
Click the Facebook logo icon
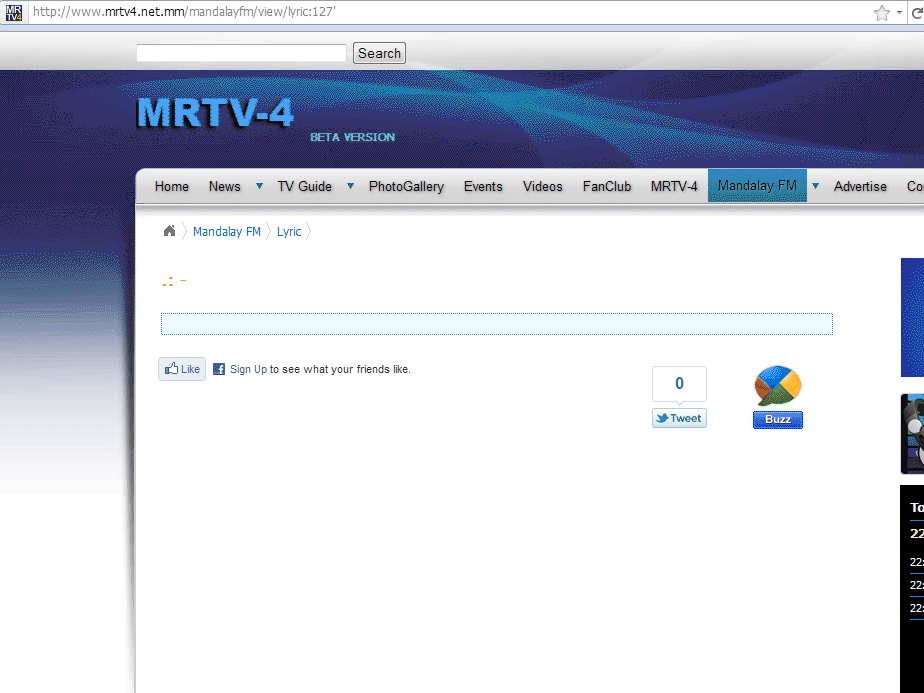pyautogui.click(x=219, y=369)
